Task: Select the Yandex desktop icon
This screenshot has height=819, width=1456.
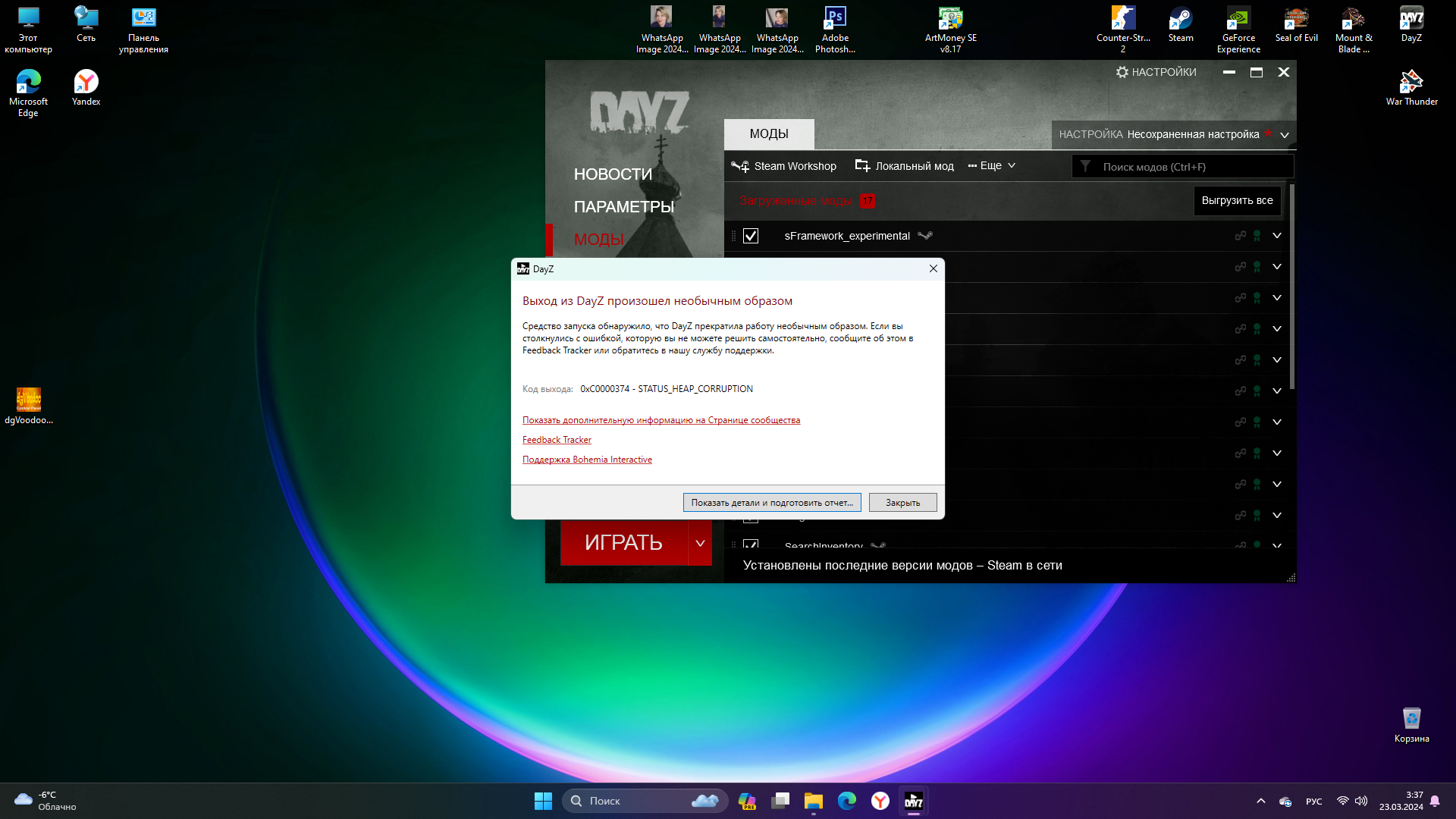Action: point(86,87)
